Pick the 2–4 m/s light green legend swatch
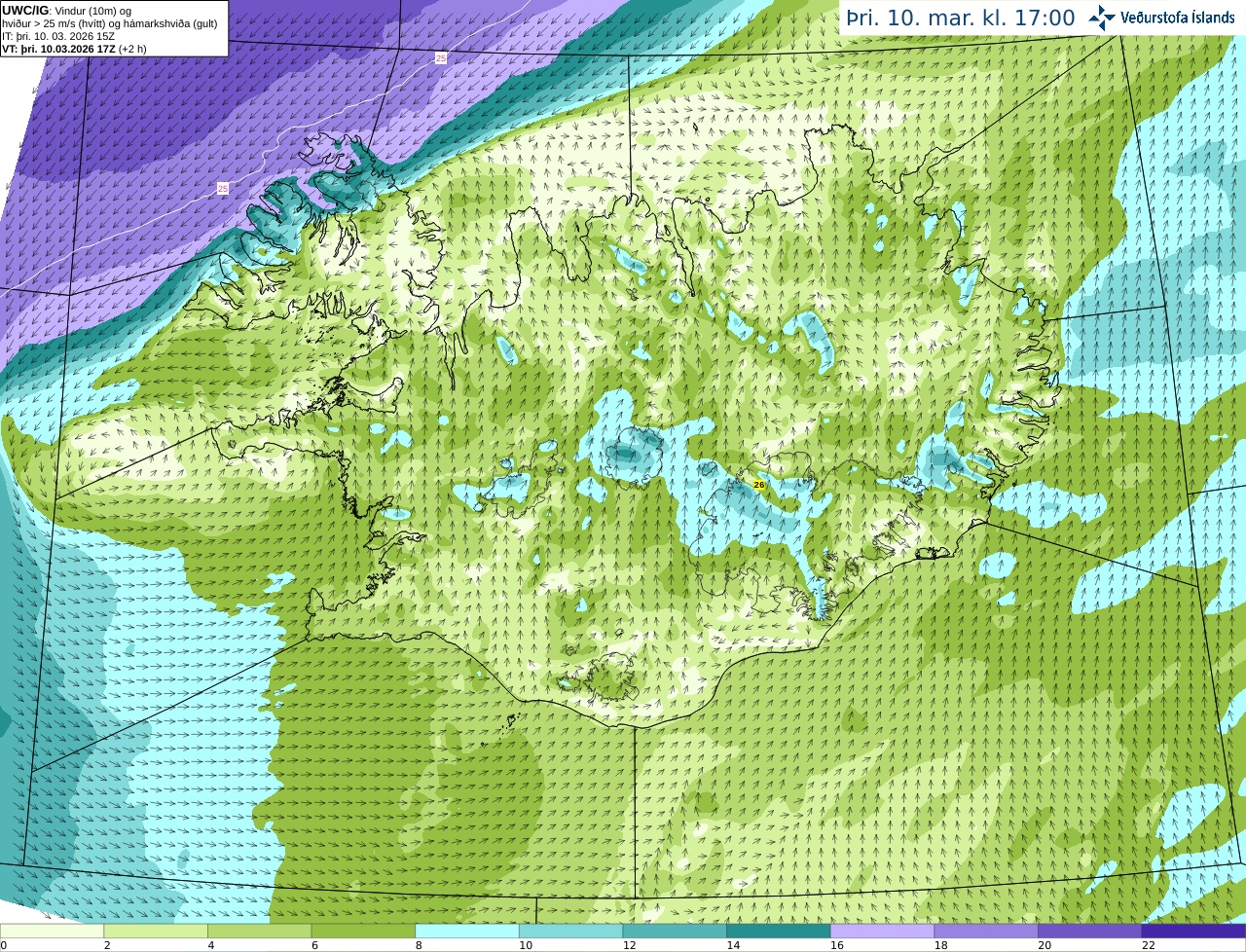 point(156,932)
